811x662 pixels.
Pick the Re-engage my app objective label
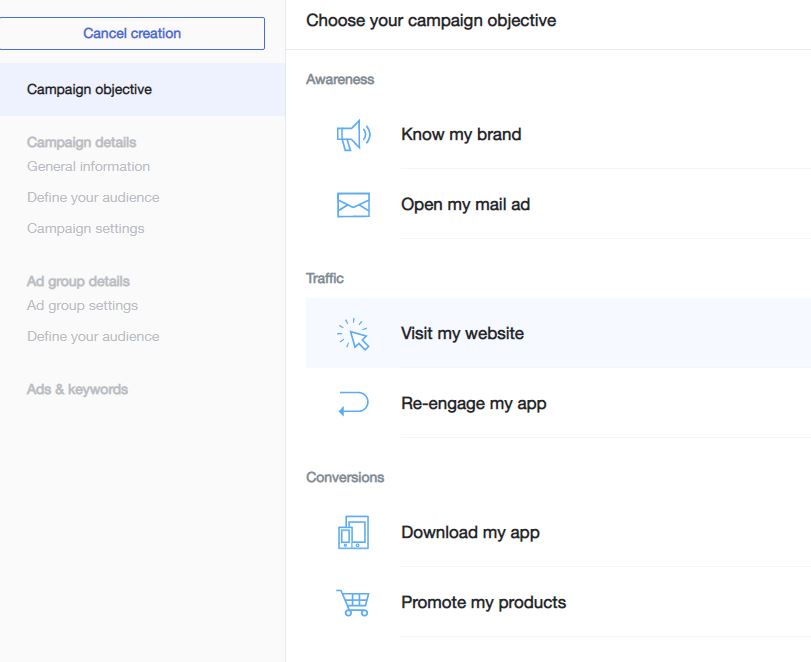[x=474, y=403]
